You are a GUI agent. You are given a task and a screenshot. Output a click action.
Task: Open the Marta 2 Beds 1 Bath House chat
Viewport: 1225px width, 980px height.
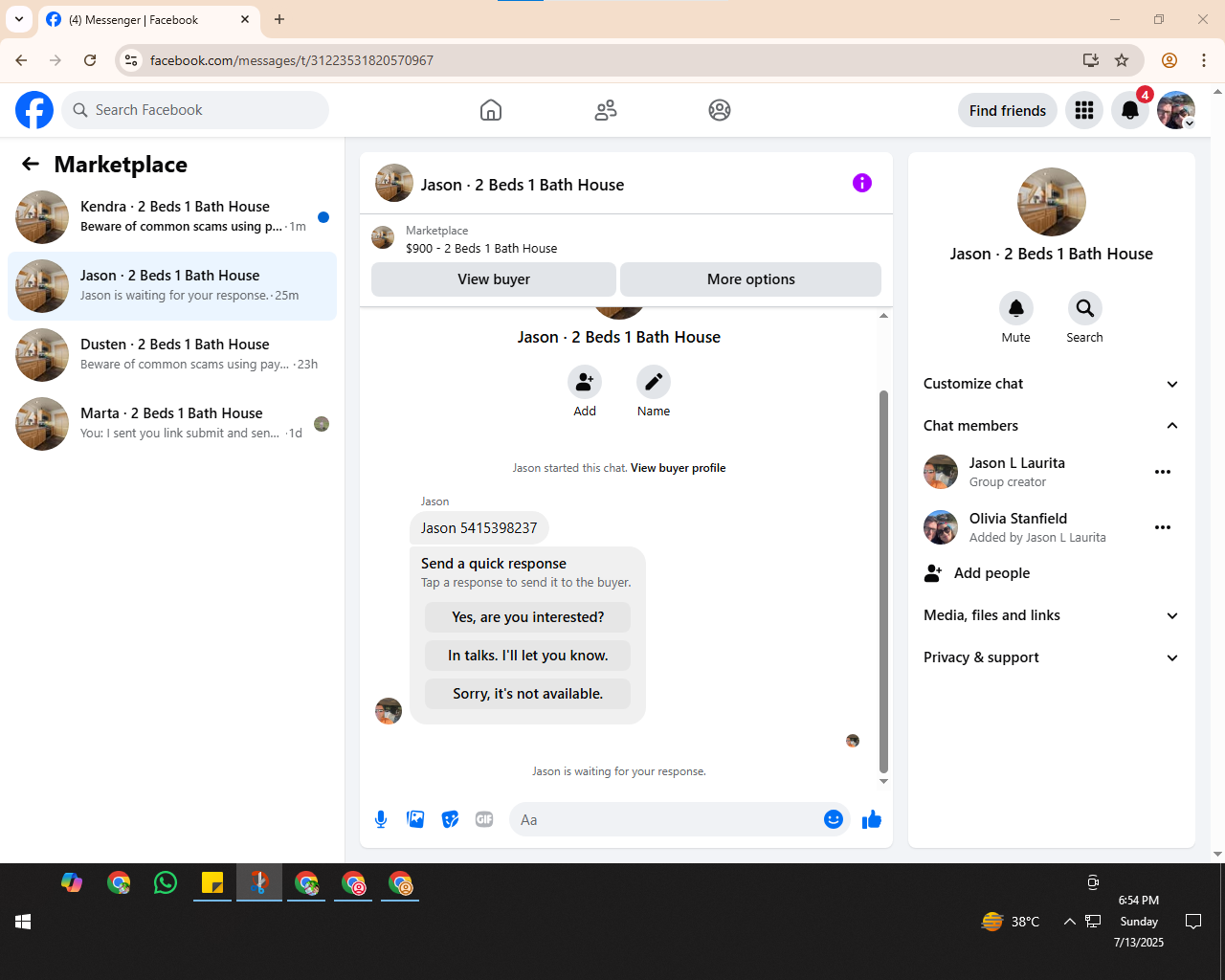point(172,424)
